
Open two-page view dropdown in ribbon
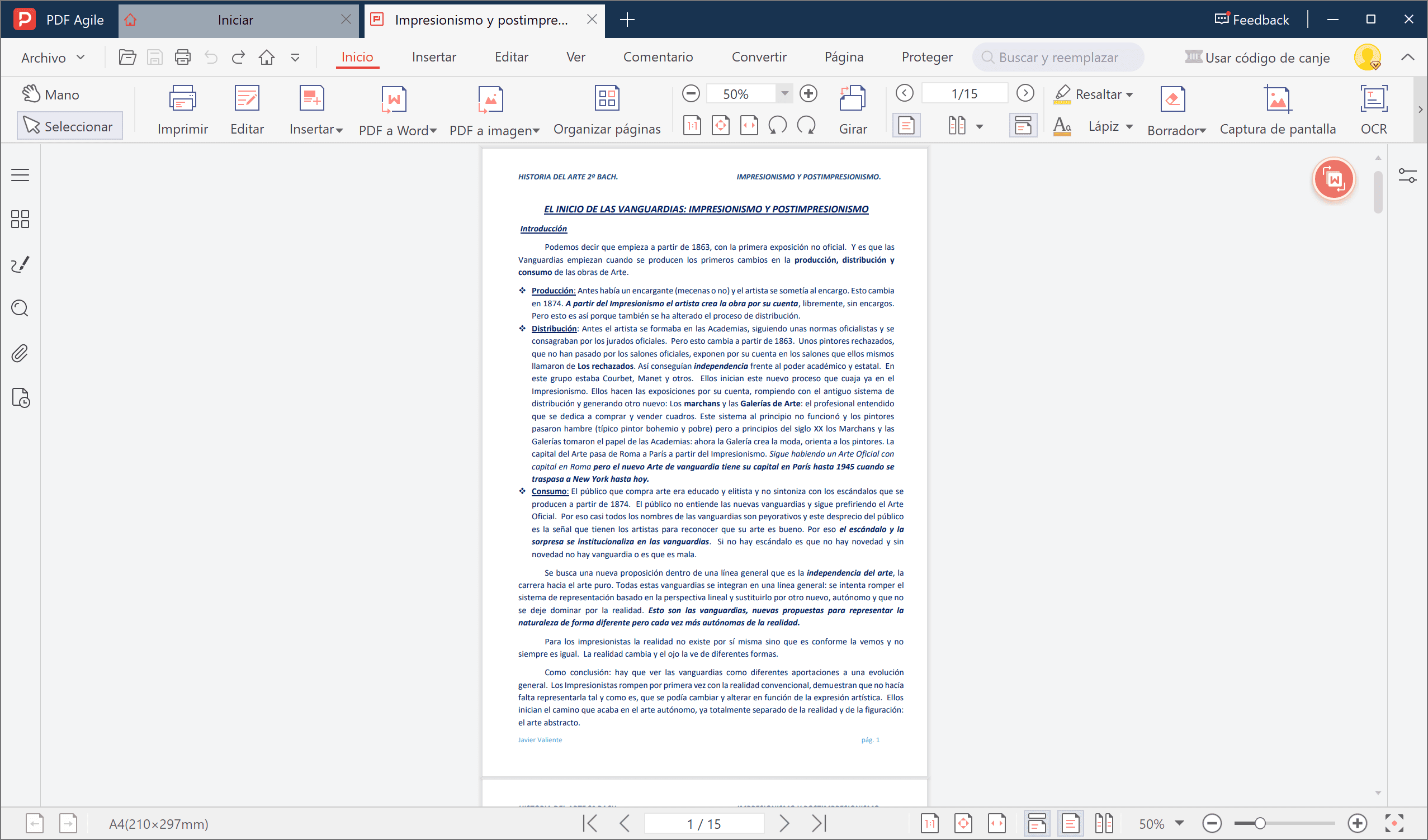pos(979,126)
